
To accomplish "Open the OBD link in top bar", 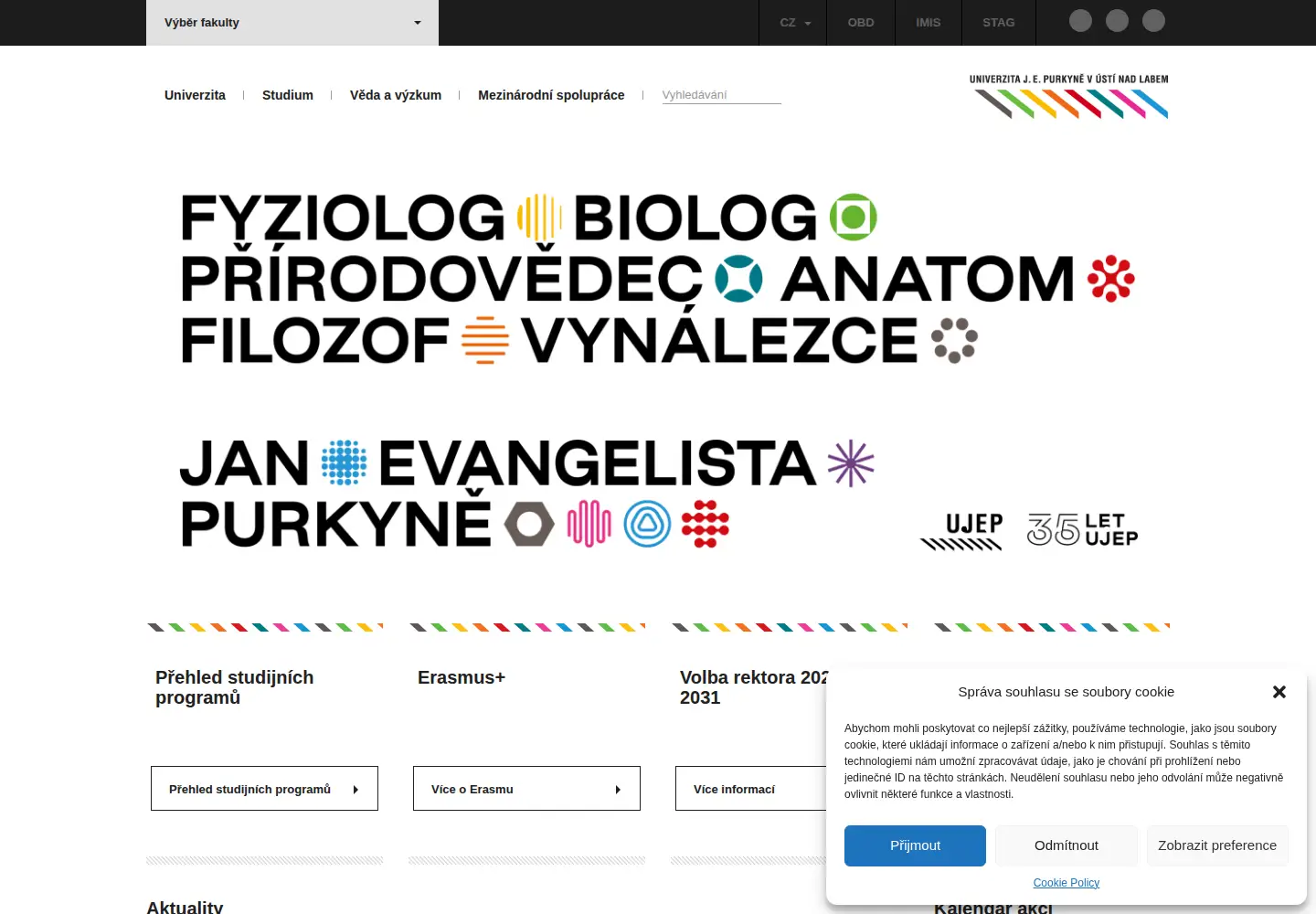I will 861,23.
